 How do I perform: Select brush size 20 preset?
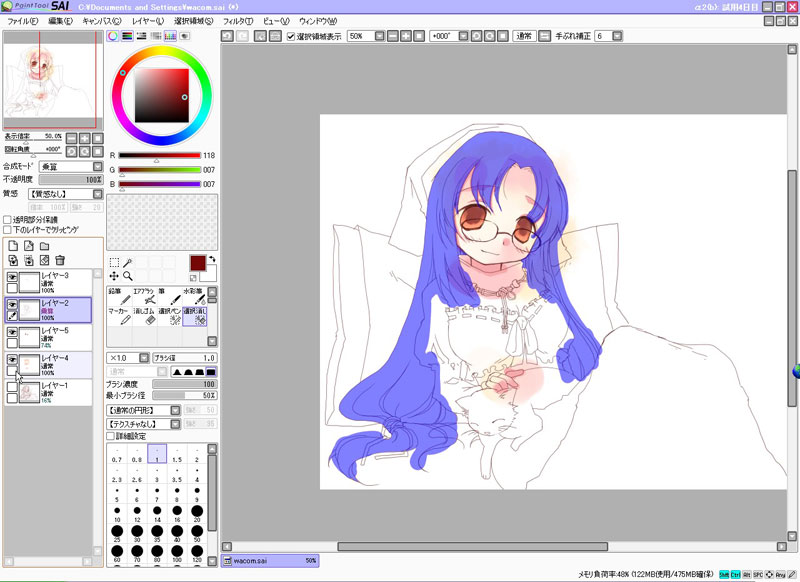point(197,514)
